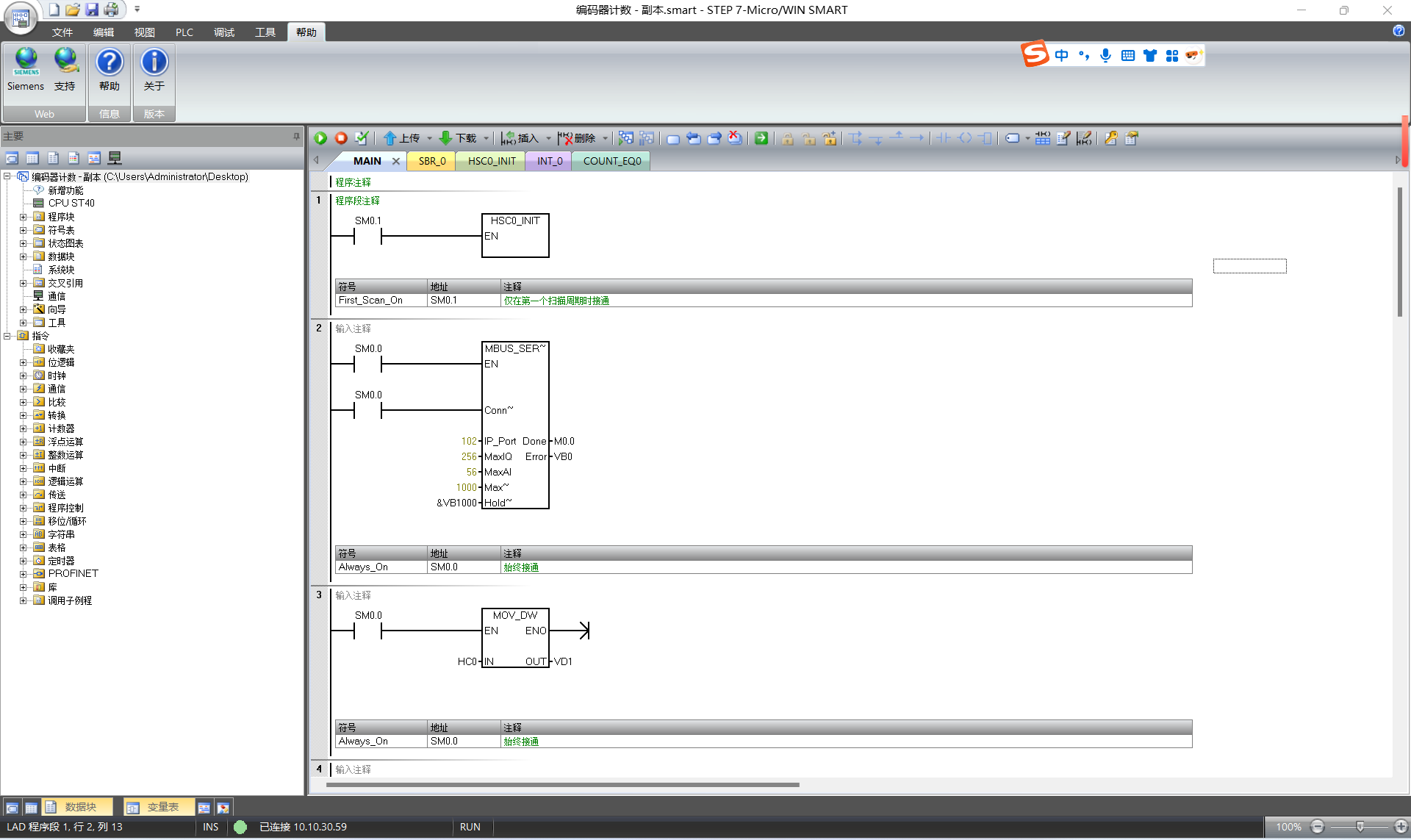Toggle Sogou voice input microphone
This screenshot has height=840, width=1411.
(1105, 55)
